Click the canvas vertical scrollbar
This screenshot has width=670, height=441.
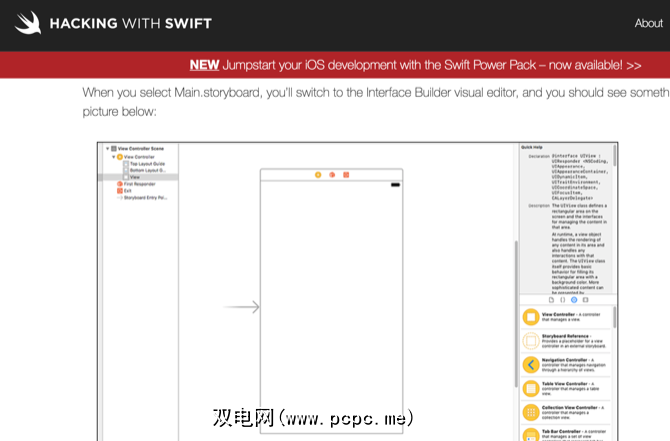tap(516, 314)
